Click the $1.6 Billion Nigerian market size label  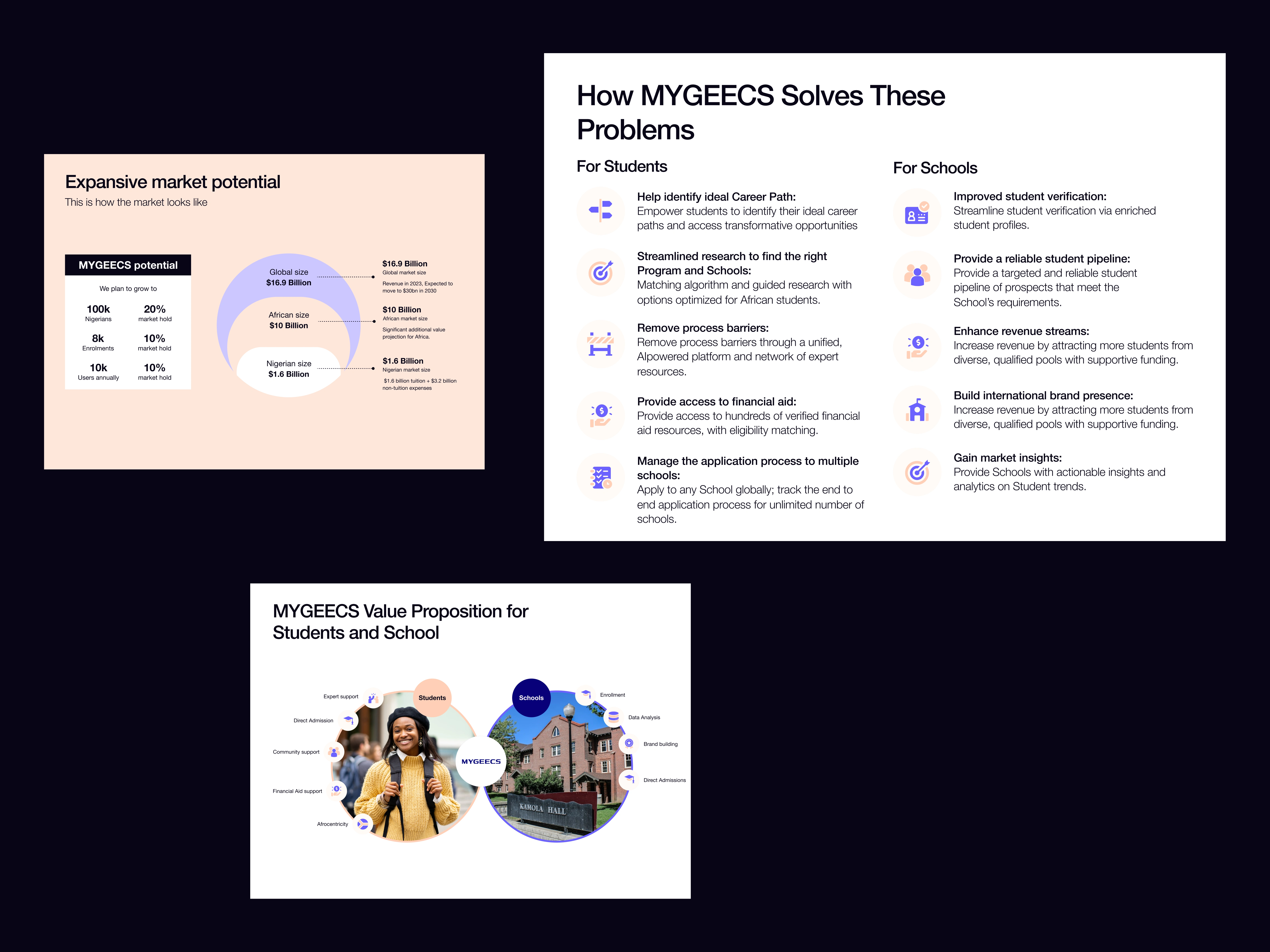coord(406,365)
